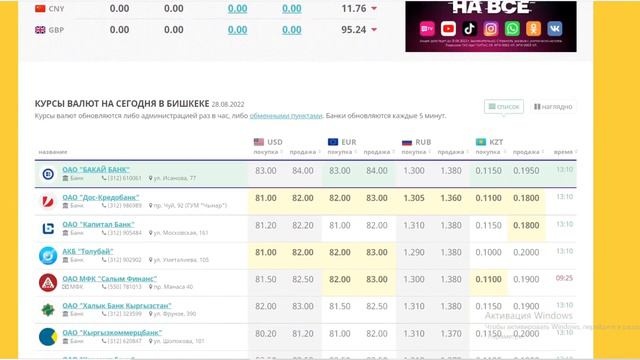
Task: Open the YouTube icon in the ad banner
Action: tap(448, 29)
